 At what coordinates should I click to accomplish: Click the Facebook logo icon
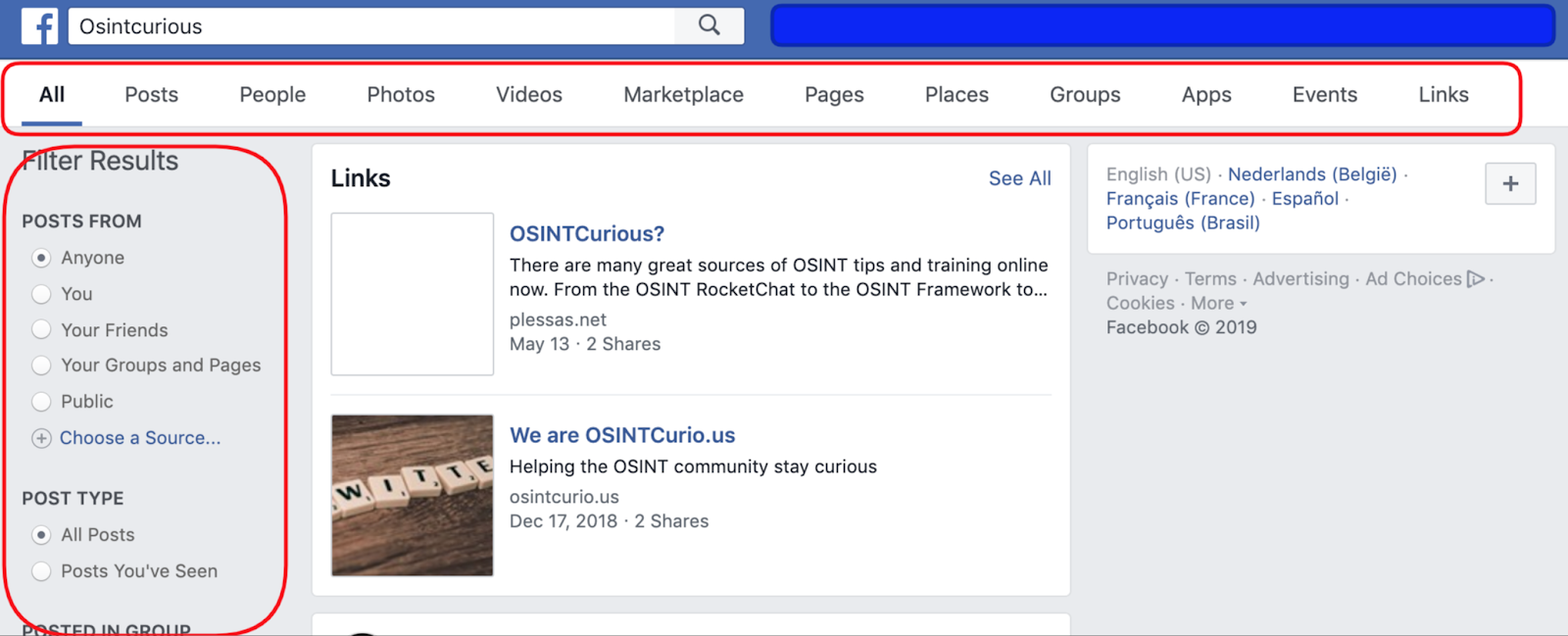[x=40, y=26]
